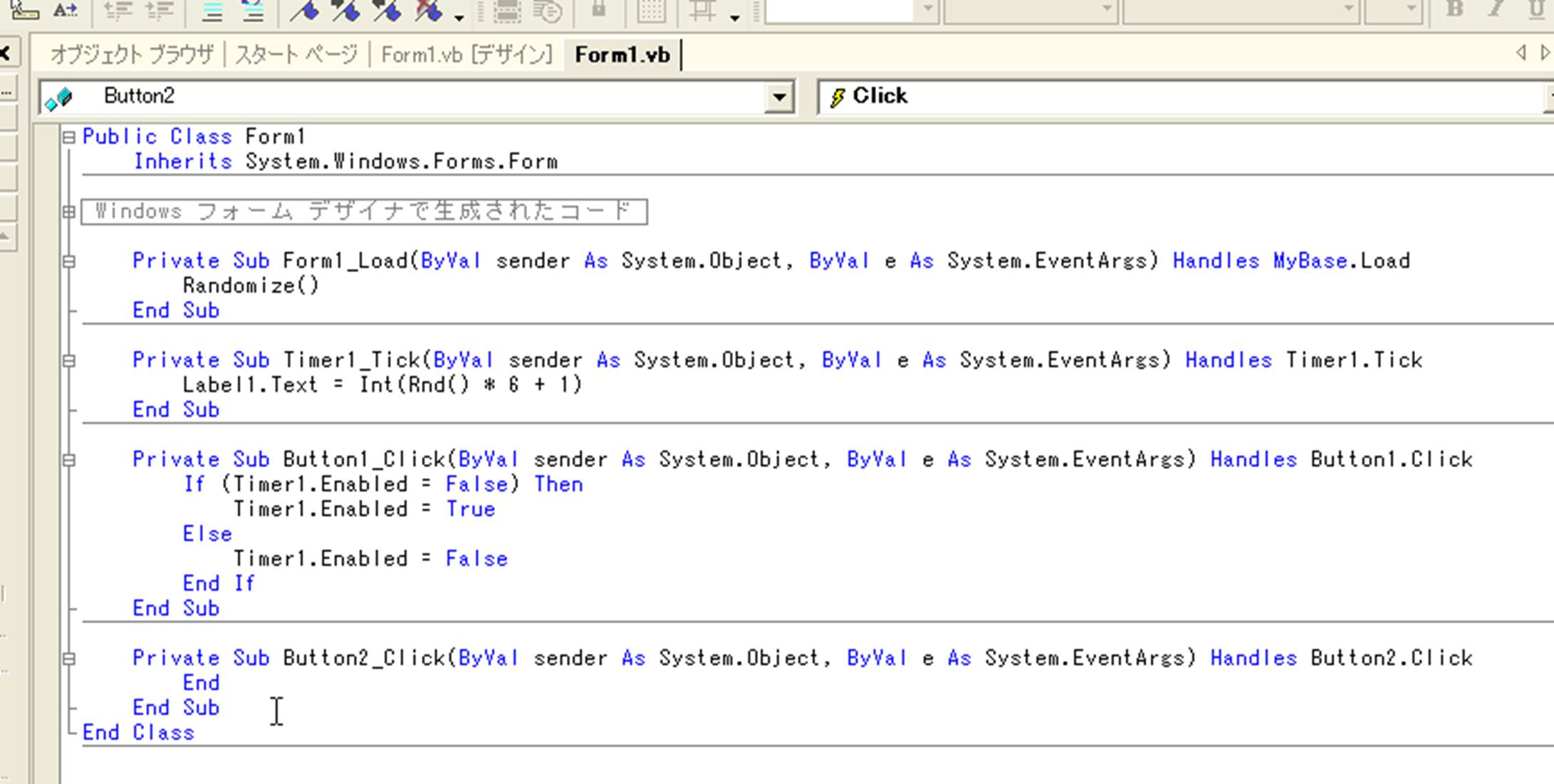The image size is (1554, 784).
Task: Switch to the Form1.vb [デザイン] tab
Action: pyautogui.click(x=466, y=55)
